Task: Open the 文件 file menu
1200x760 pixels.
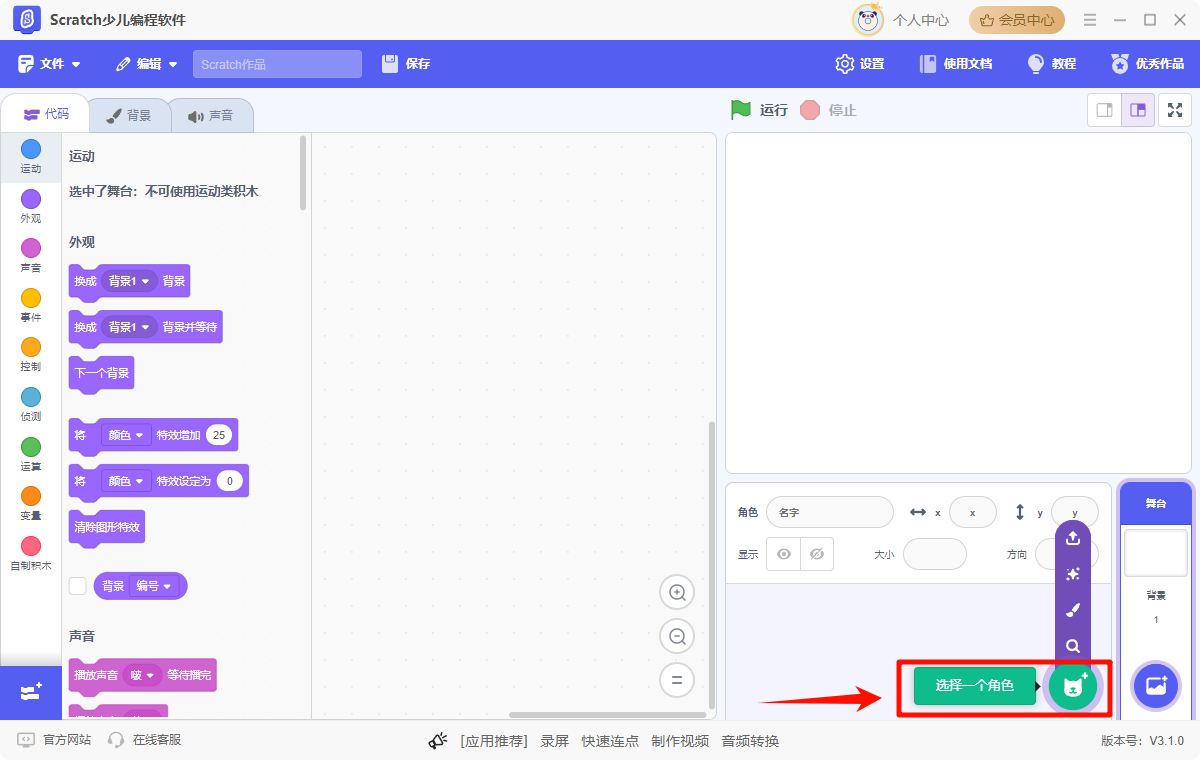Action: [50, 64]
